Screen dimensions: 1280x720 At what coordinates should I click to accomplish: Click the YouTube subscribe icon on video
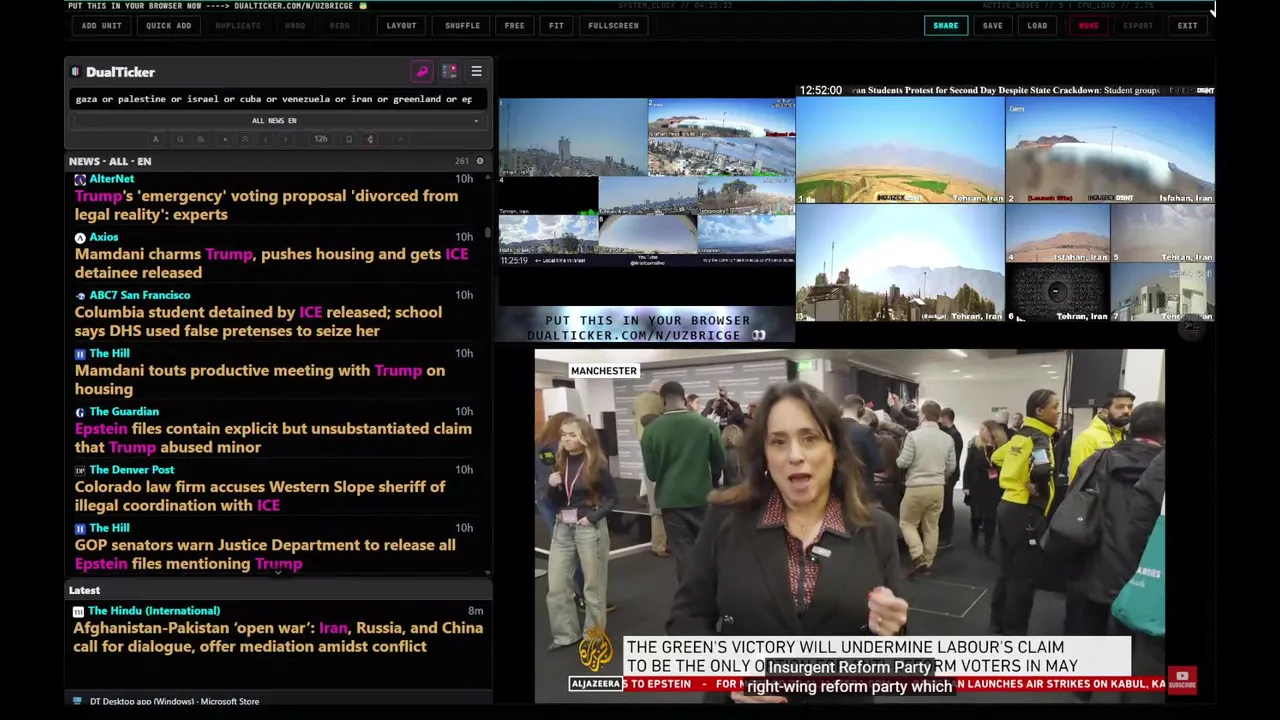[1182, 680]
